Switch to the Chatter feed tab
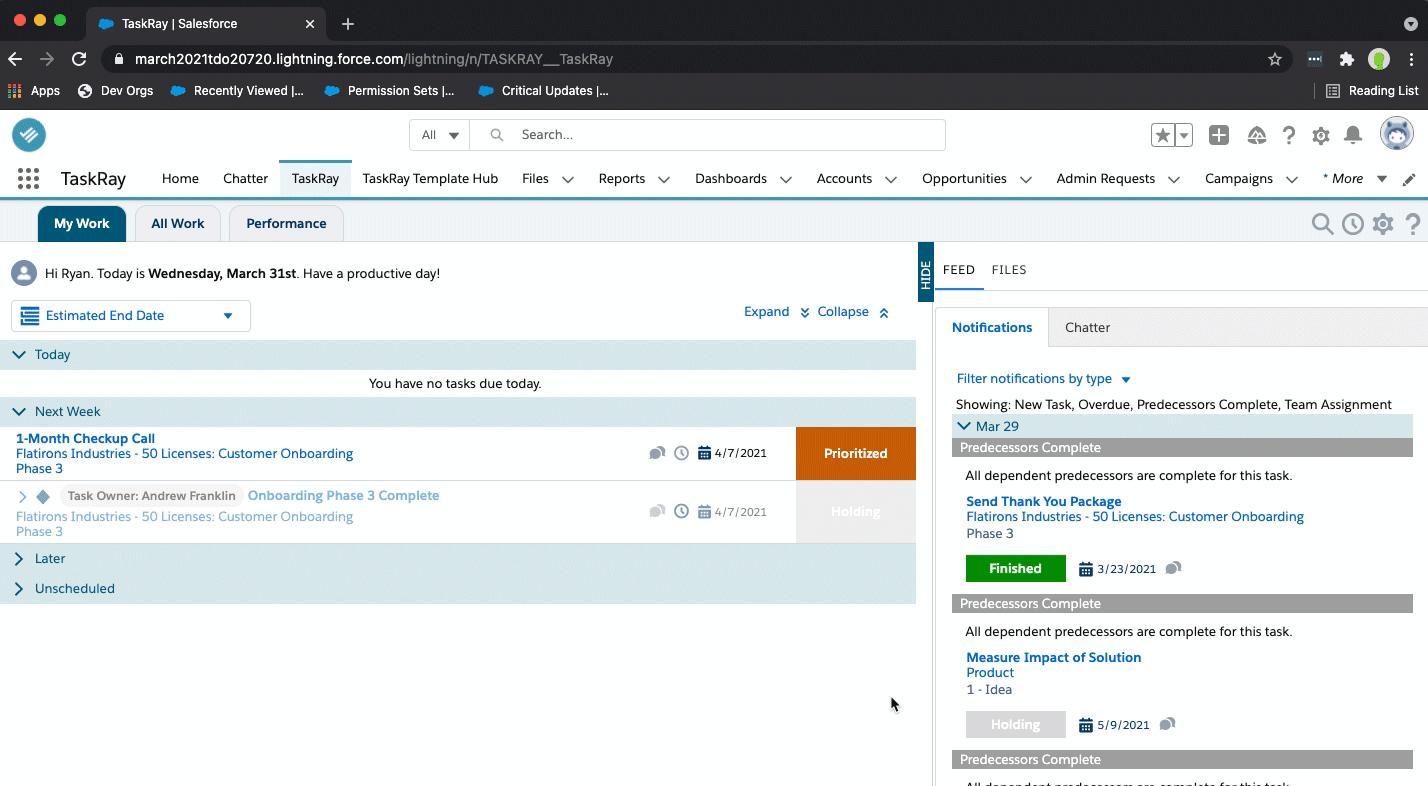The image size is (1428, 786). (1087, 328)
